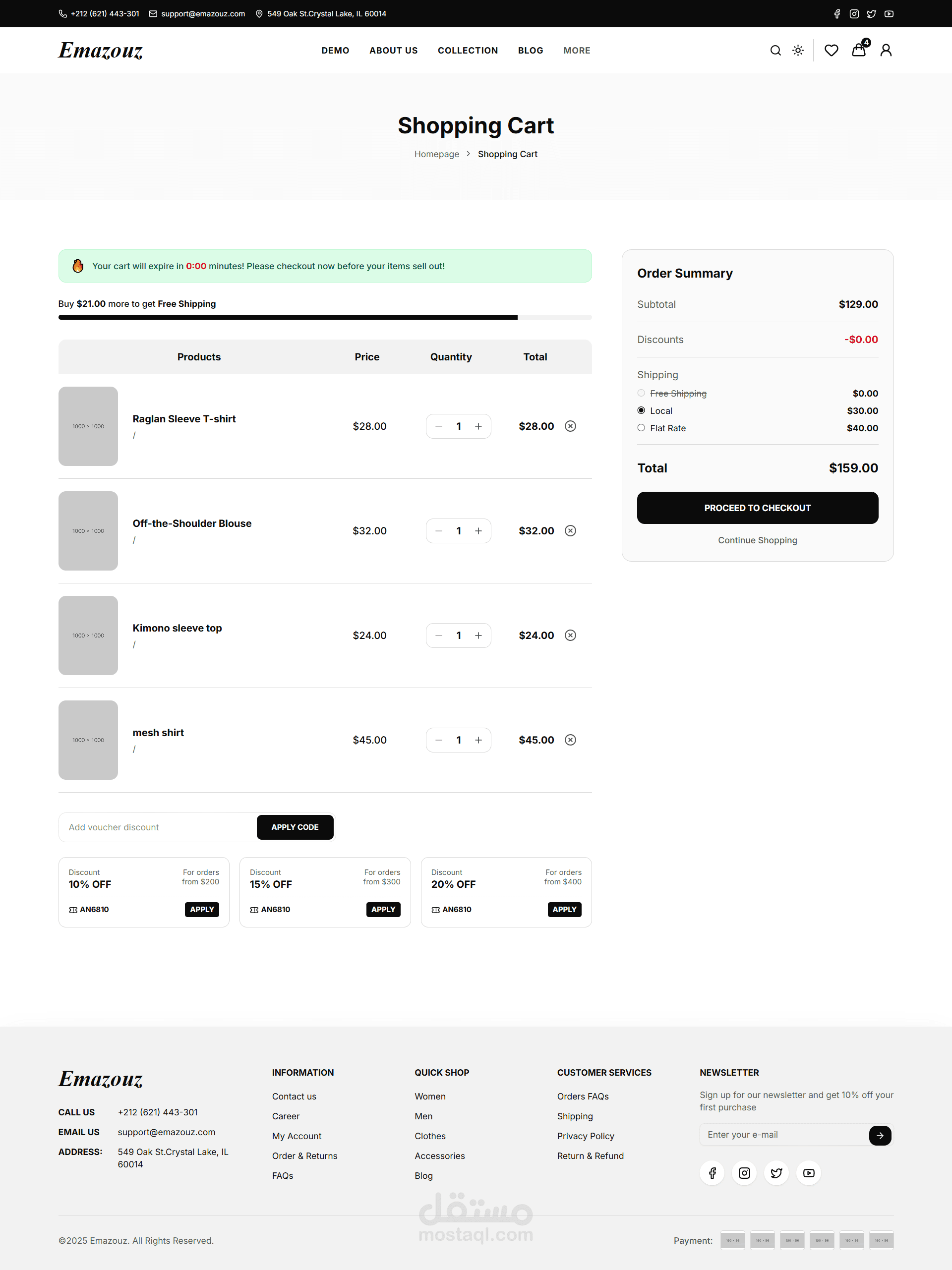
Task: Open user account icon in header
Action: 886,51
